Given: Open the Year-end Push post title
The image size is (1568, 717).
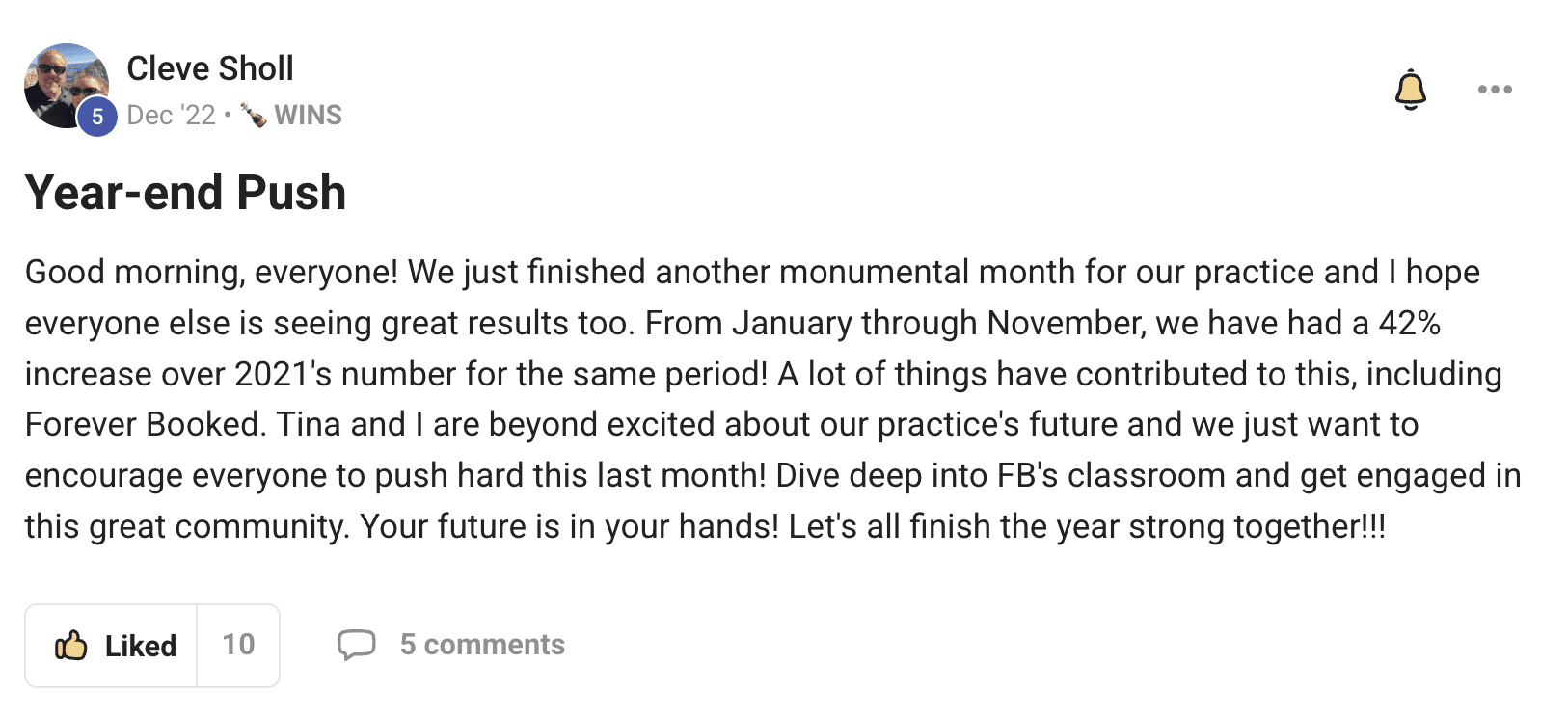Looking at the screenshot, I should [186, 192].
